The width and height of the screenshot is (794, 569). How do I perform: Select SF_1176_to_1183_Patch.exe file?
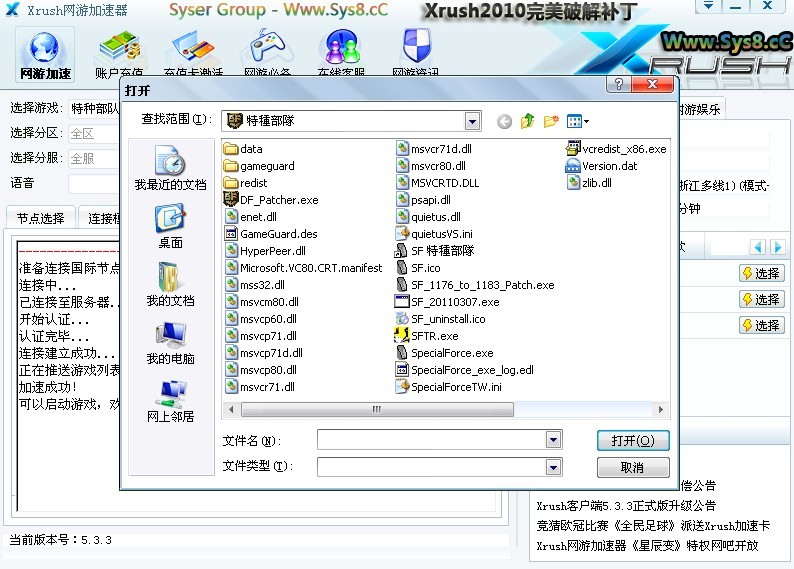coord(474,285)
